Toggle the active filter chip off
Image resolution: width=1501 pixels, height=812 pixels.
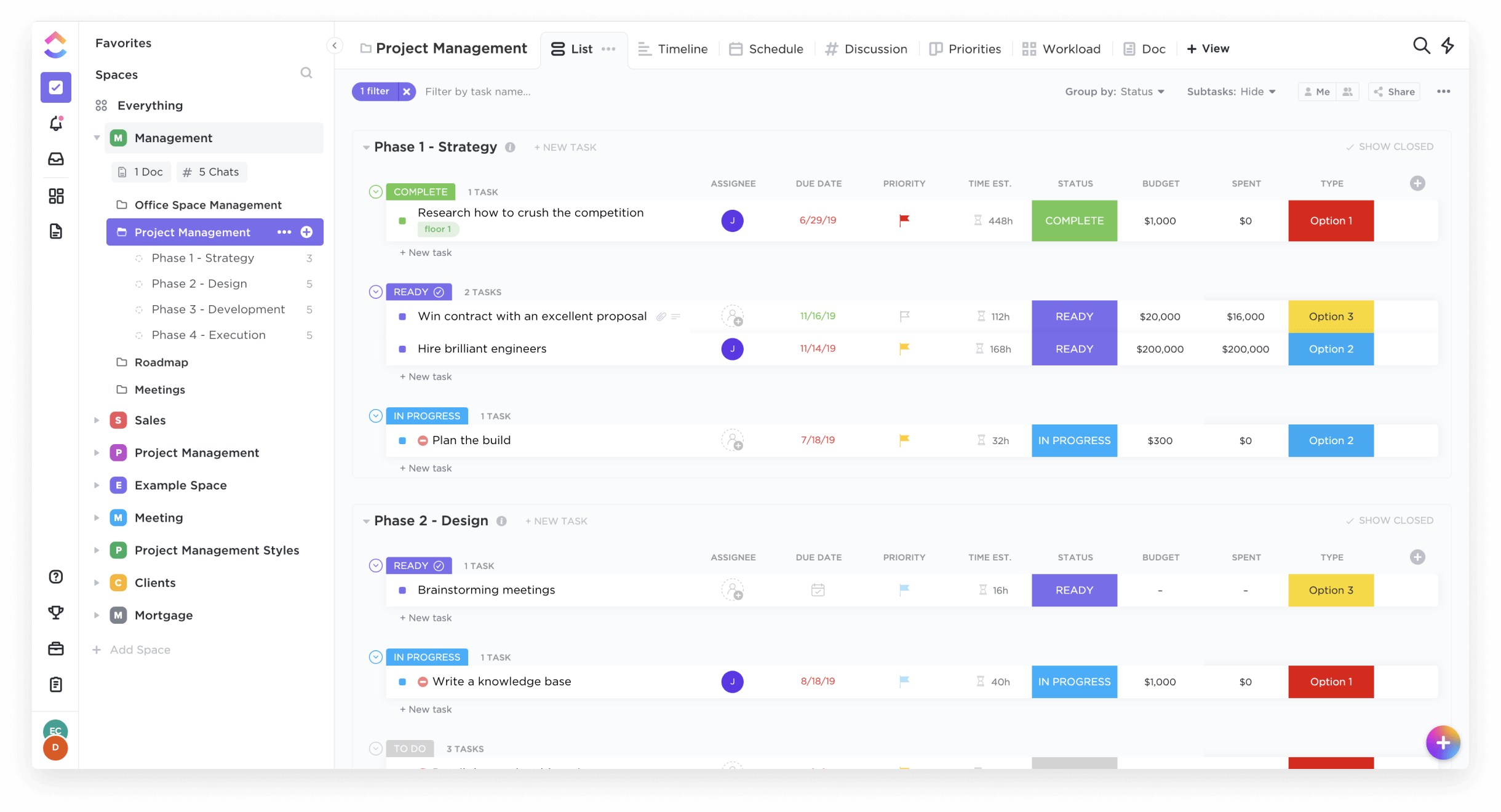[406, 92]
